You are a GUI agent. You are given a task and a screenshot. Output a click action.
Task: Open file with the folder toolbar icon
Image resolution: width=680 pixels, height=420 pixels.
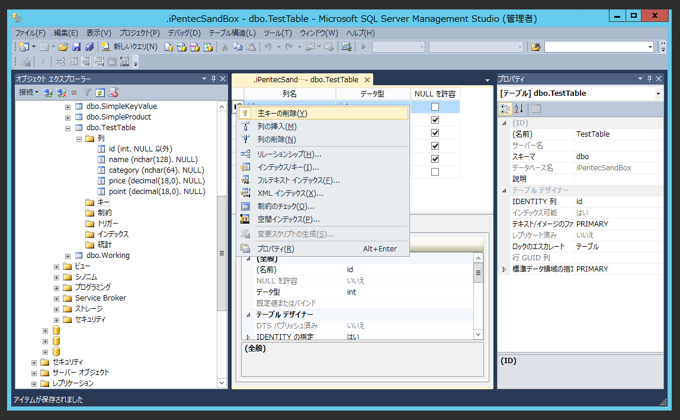point(63,46)
